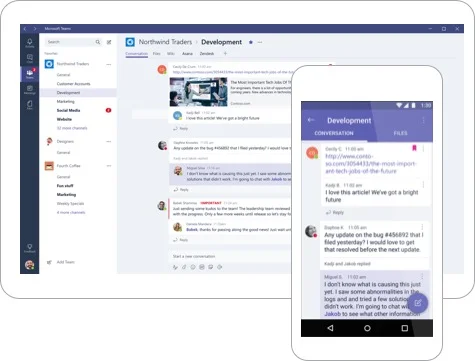Open the Designers team in sidebar
This screenshot has width=475, height=361.
click(65, 141)
